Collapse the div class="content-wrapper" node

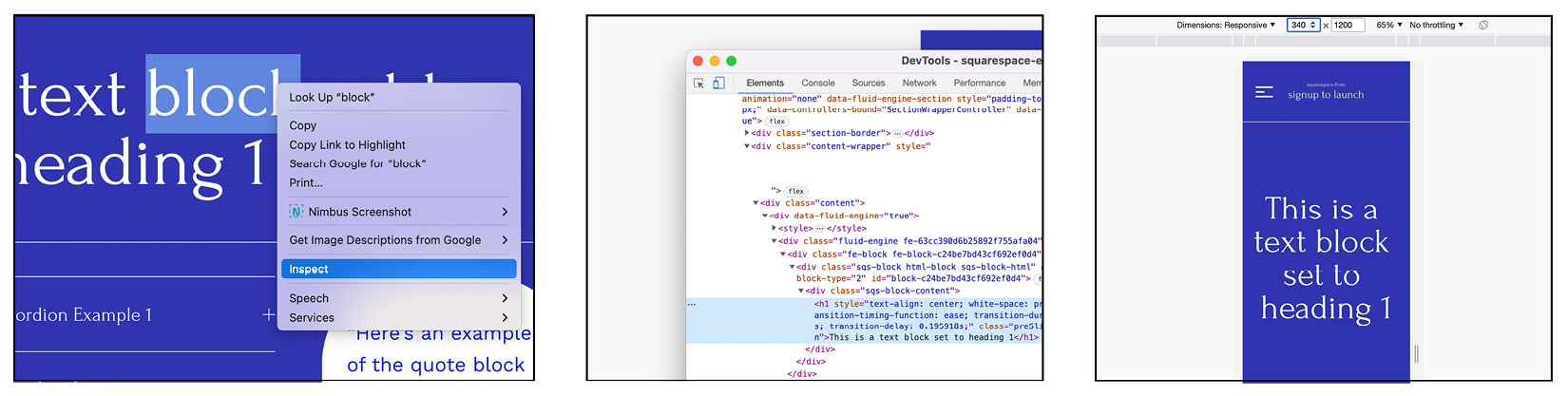coord(747,146)
